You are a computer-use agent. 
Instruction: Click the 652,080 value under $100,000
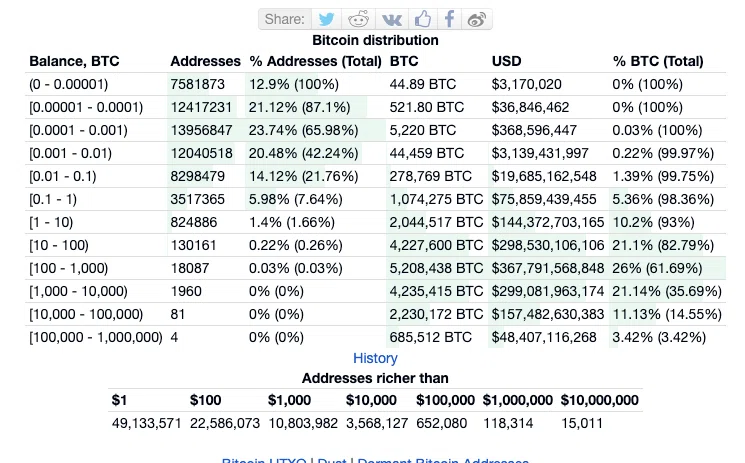[x=441, y=423]
